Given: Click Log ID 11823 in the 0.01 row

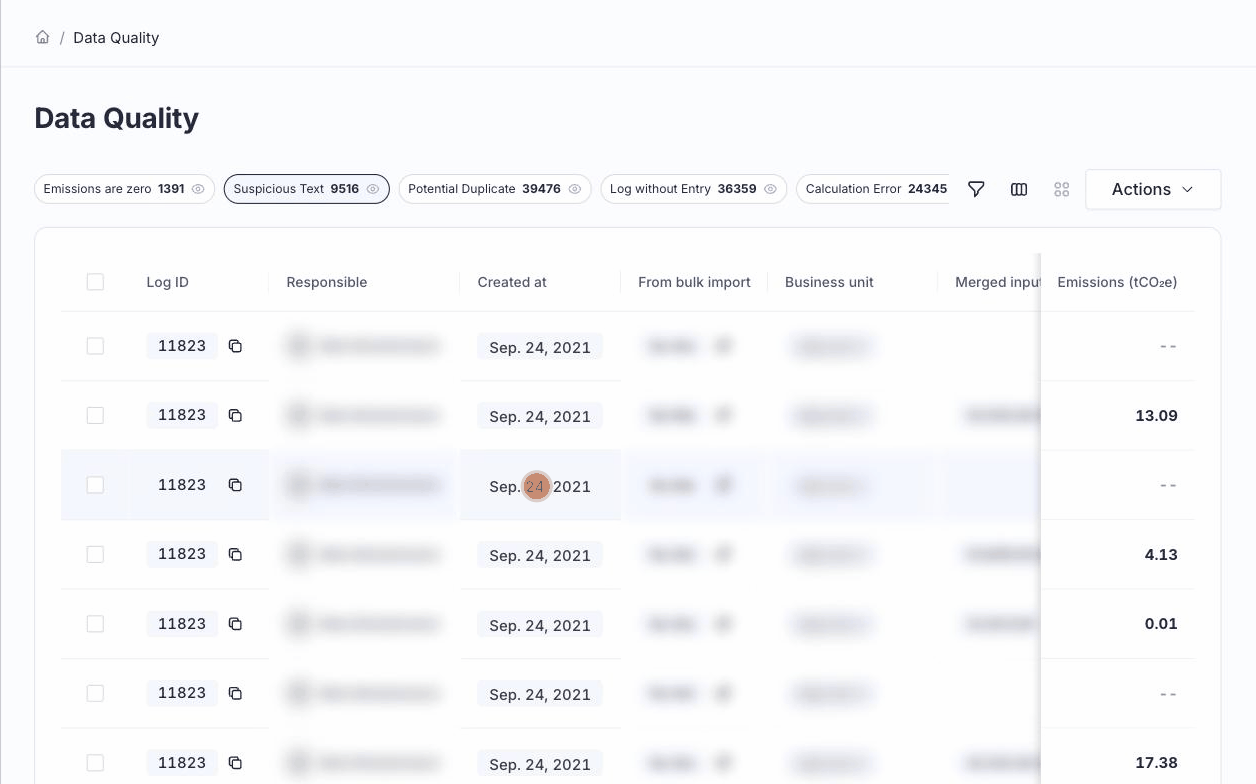Looking at the screenshot, I should pyautogui.click(x=182, y=624).
